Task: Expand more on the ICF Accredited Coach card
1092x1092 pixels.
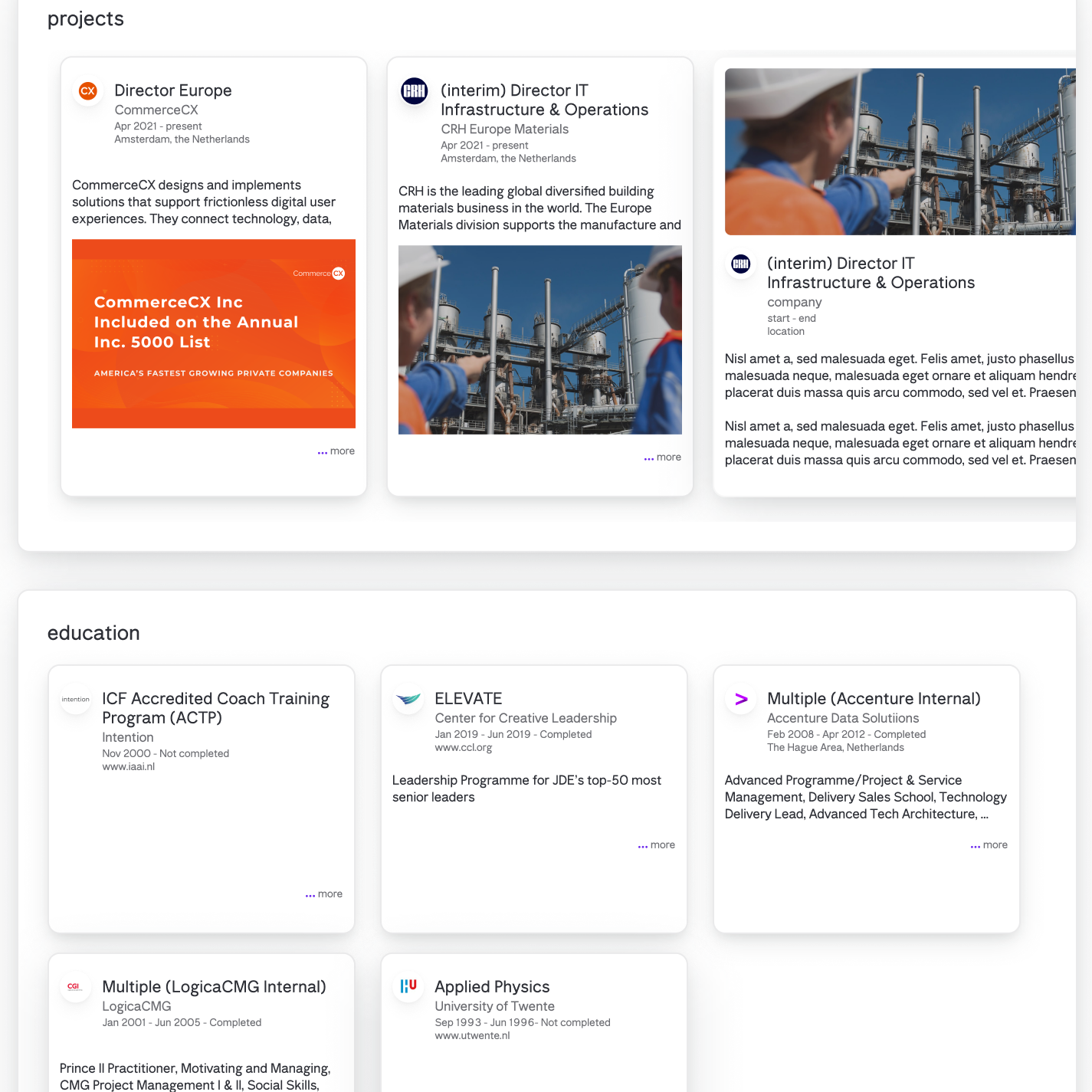Action: tap(324, 894)
